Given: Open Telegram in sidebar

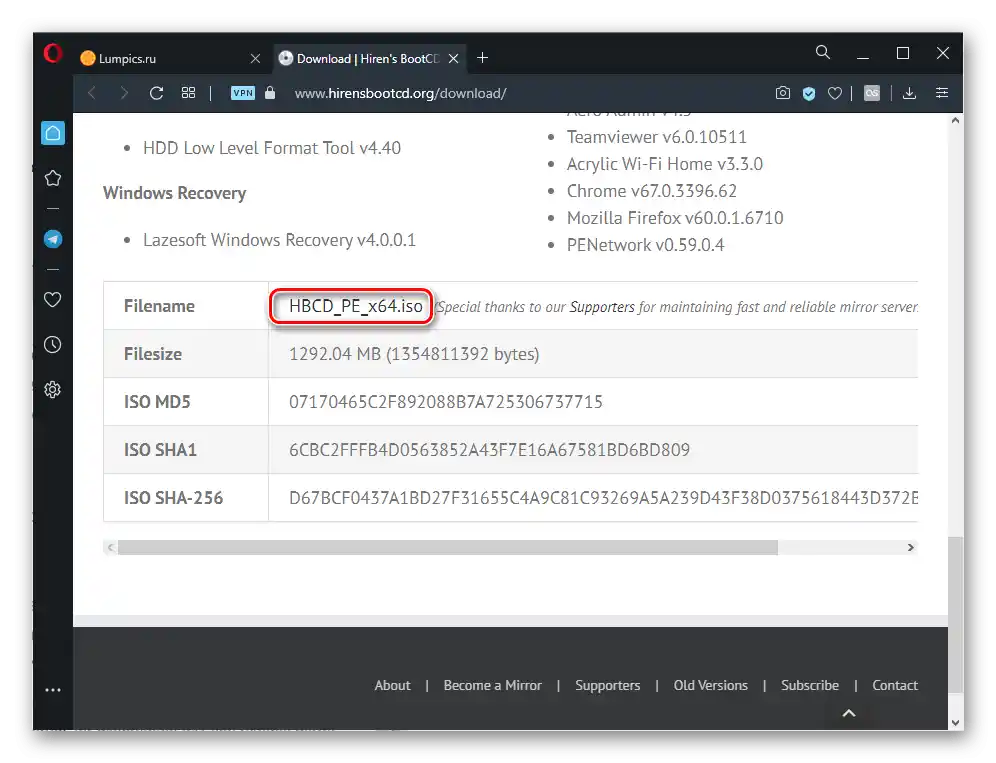Looking at the screenshot, I should [x=53, y=239].
